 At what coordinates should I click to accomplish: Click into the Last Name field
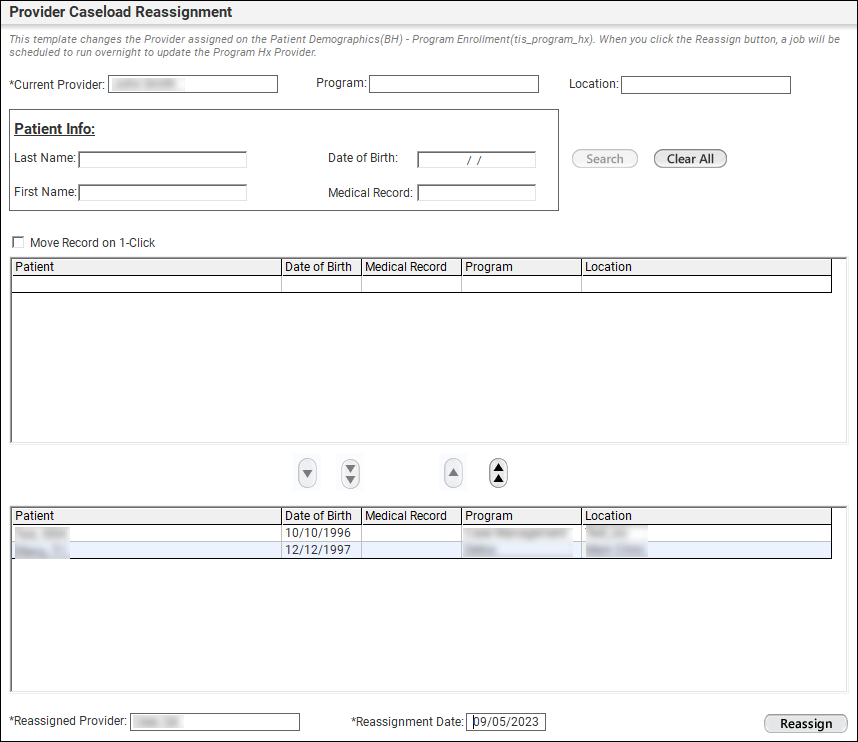[x=163, y=160]
